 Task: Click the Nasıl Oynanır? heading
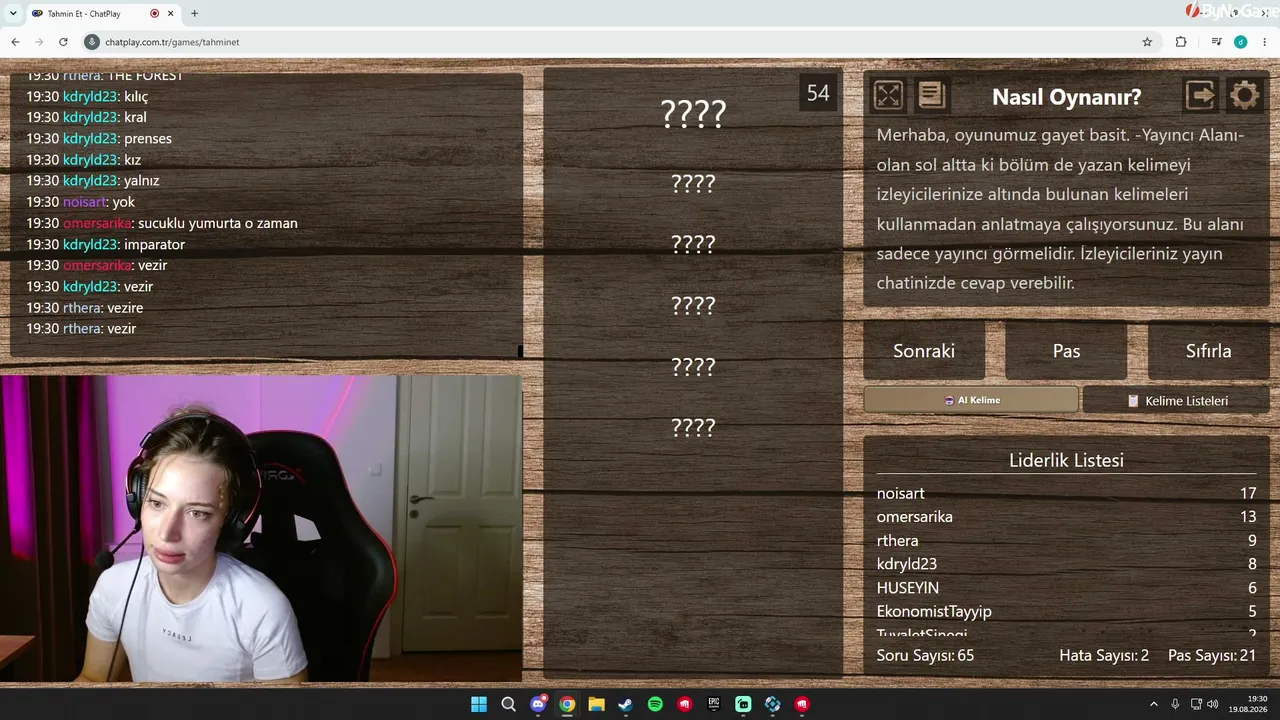coord(1066,96)
